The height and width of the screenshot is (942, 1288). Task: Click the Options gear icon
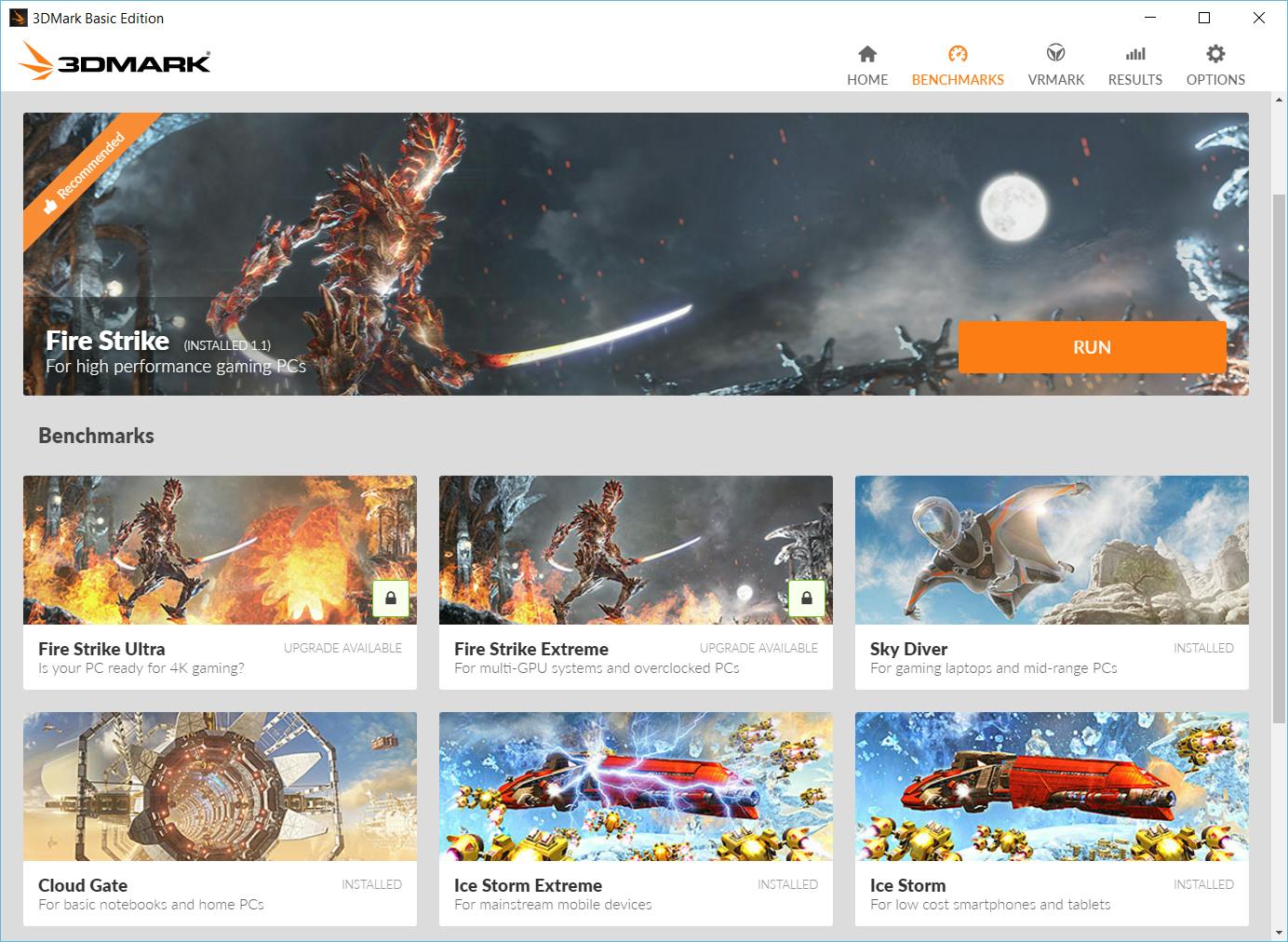[x=1215, y=54]
